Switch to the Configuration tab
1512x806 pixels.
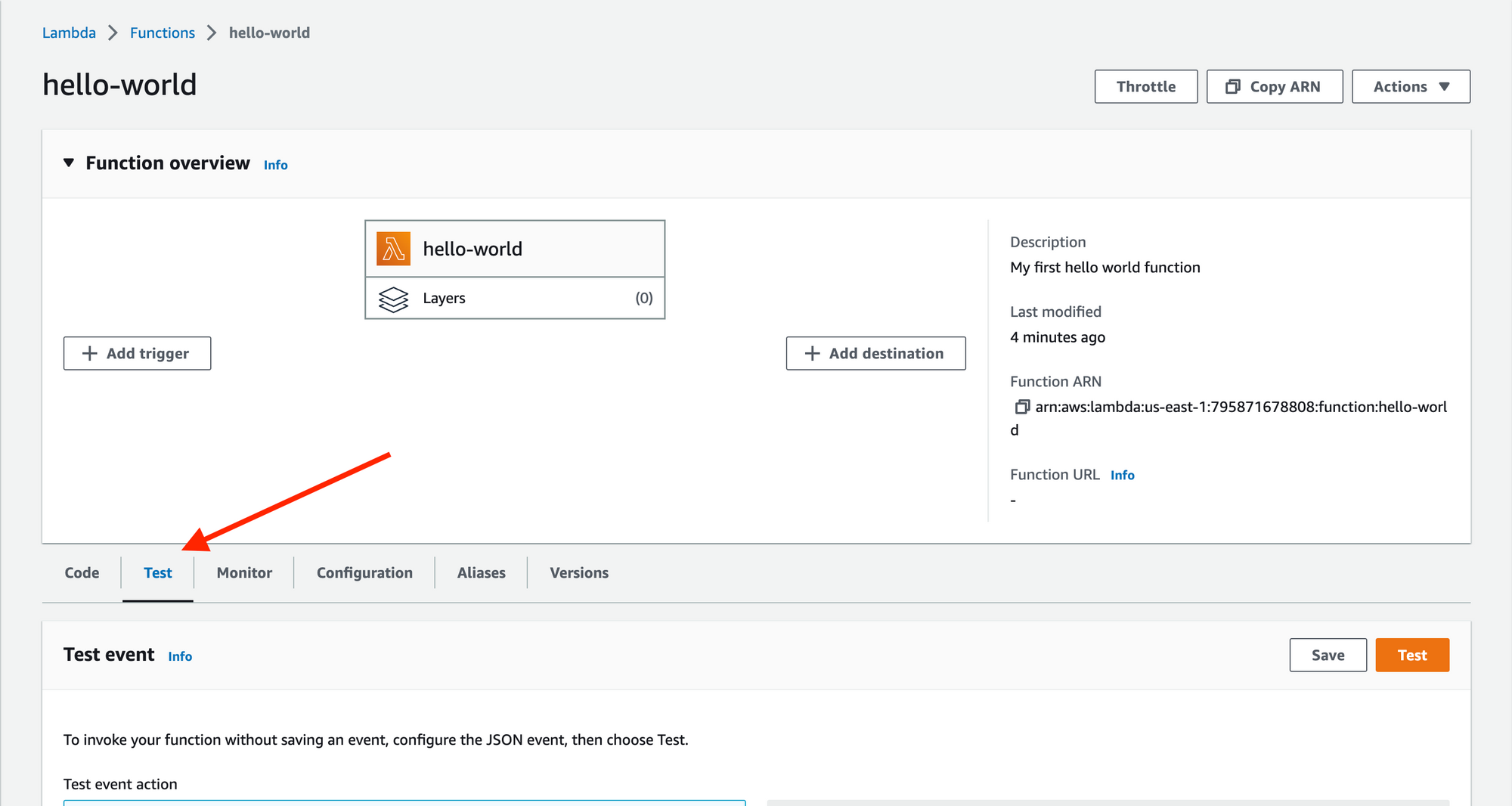[364, 572]
